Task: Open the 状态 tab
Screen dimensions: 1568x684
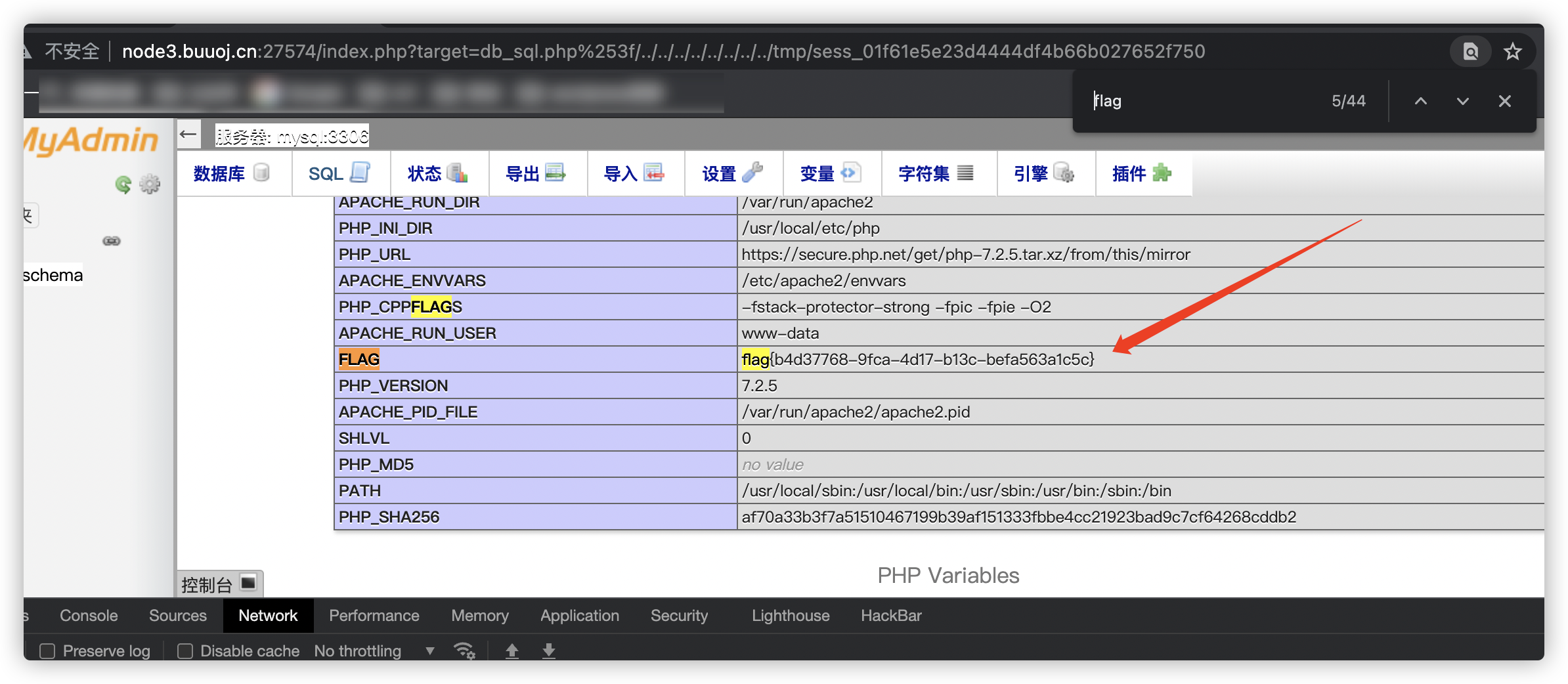Action: pyautogui.click(x=438, y=173)
